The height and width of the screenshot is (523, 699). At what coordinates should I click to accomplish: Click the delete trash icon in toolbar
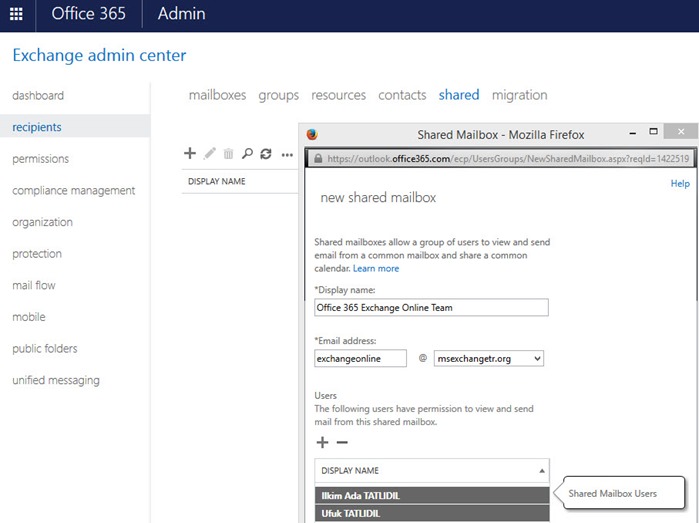tap(228, 154)
